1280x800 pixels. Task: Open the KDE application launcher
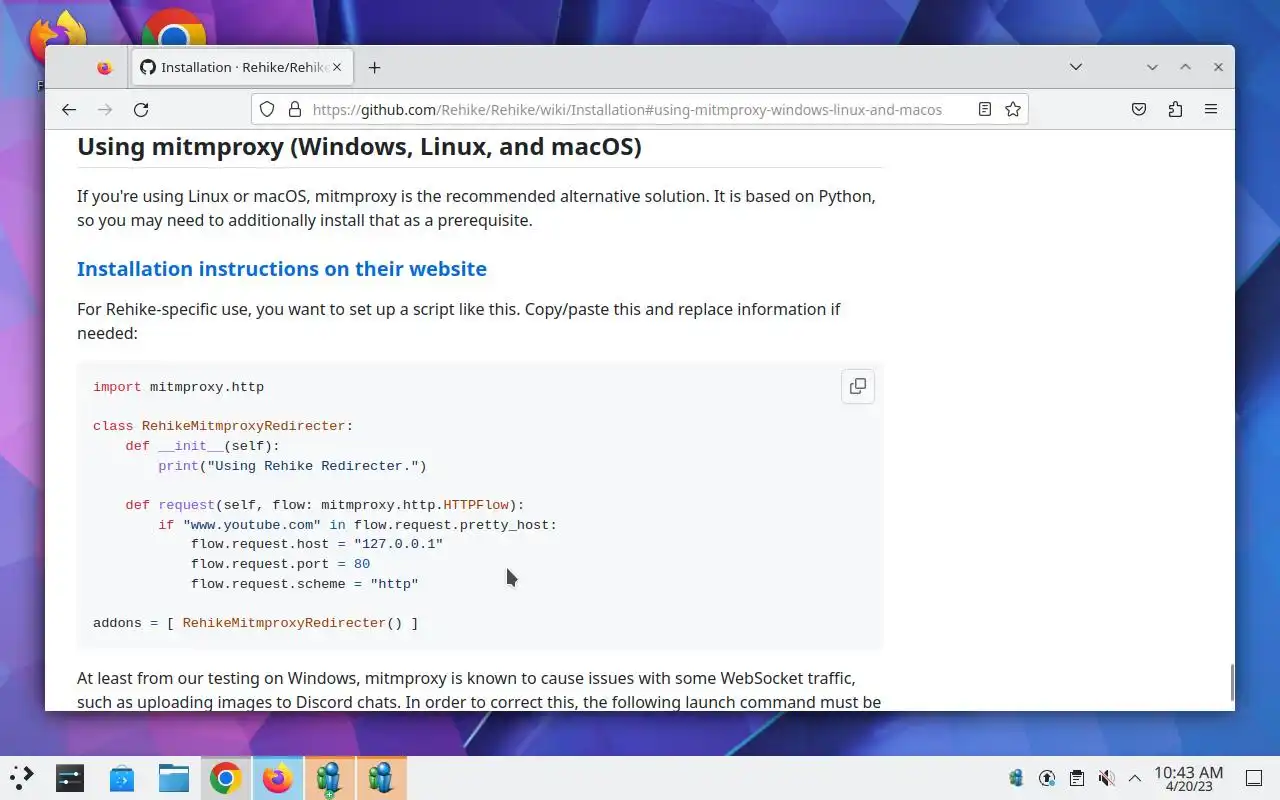click(x=22, y=778)
